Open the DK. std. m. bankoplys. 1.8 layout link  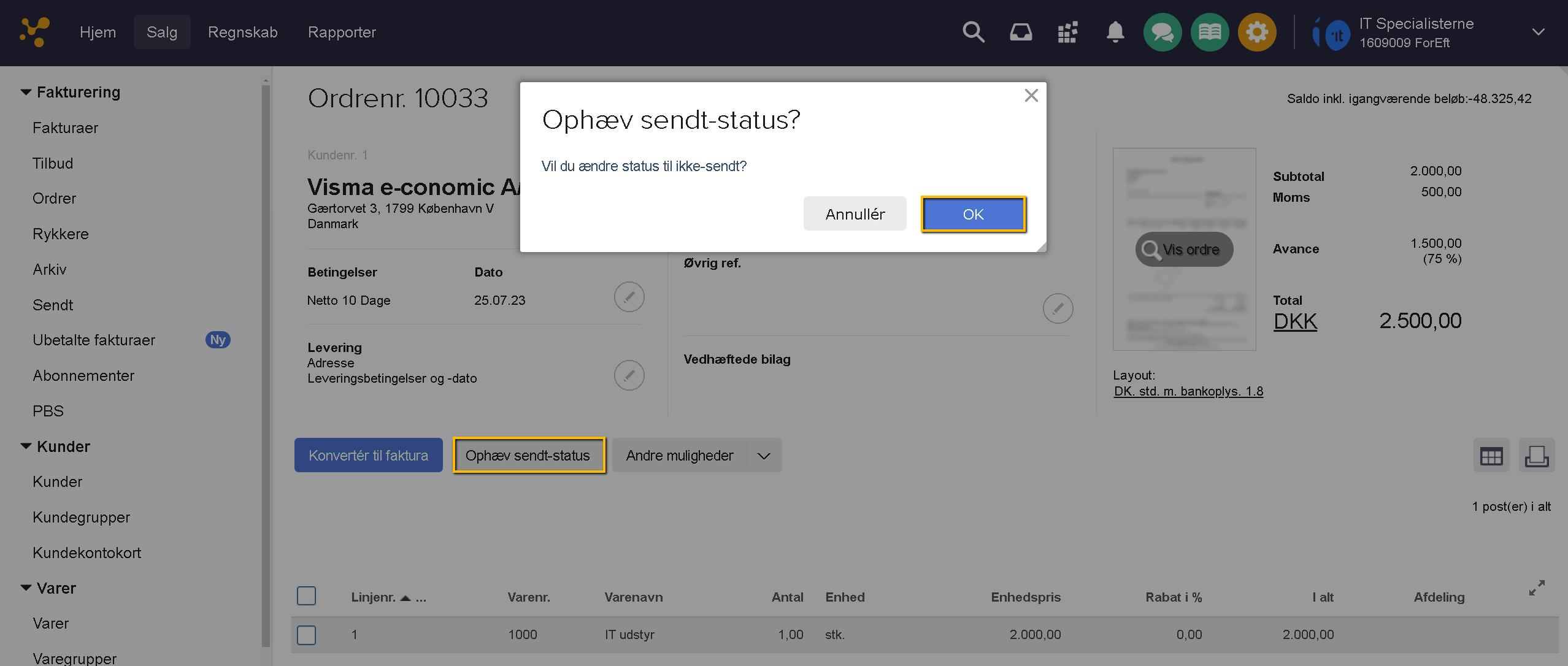(x=1188, y=391)
